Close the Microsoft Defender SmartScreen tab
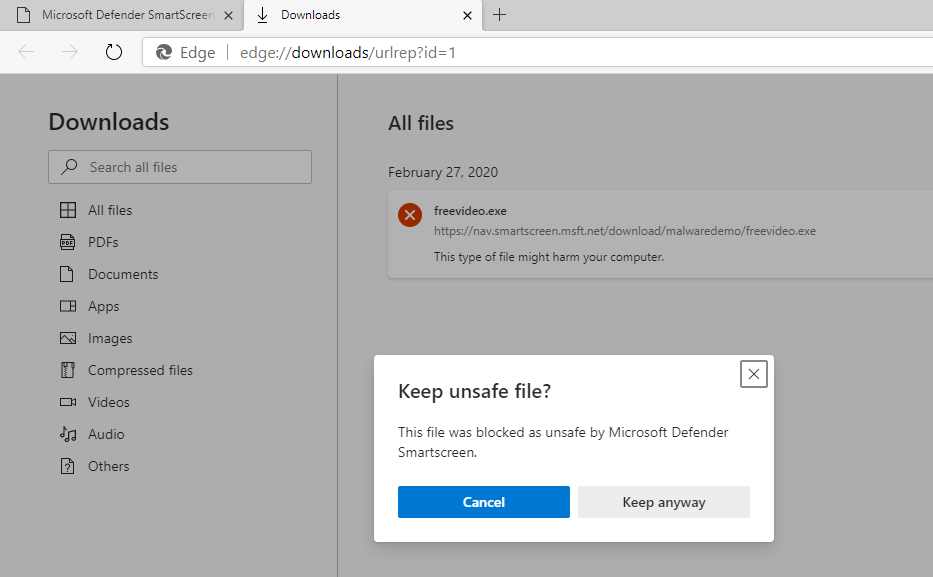Screen dimensions: 933x577 (x=228, y=15)
